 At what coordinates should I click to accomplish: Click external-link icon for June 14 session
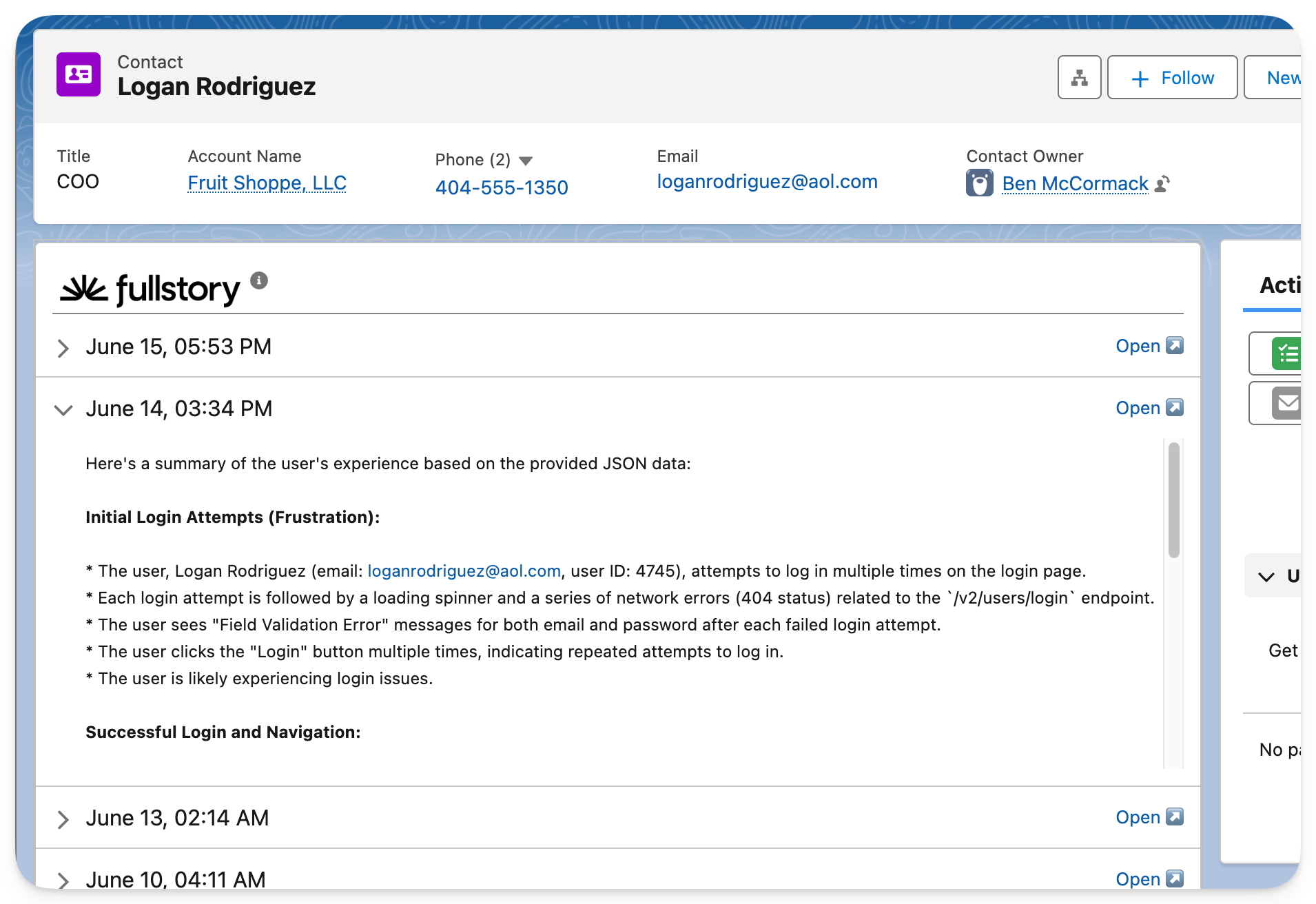[x=1175, y=407]
